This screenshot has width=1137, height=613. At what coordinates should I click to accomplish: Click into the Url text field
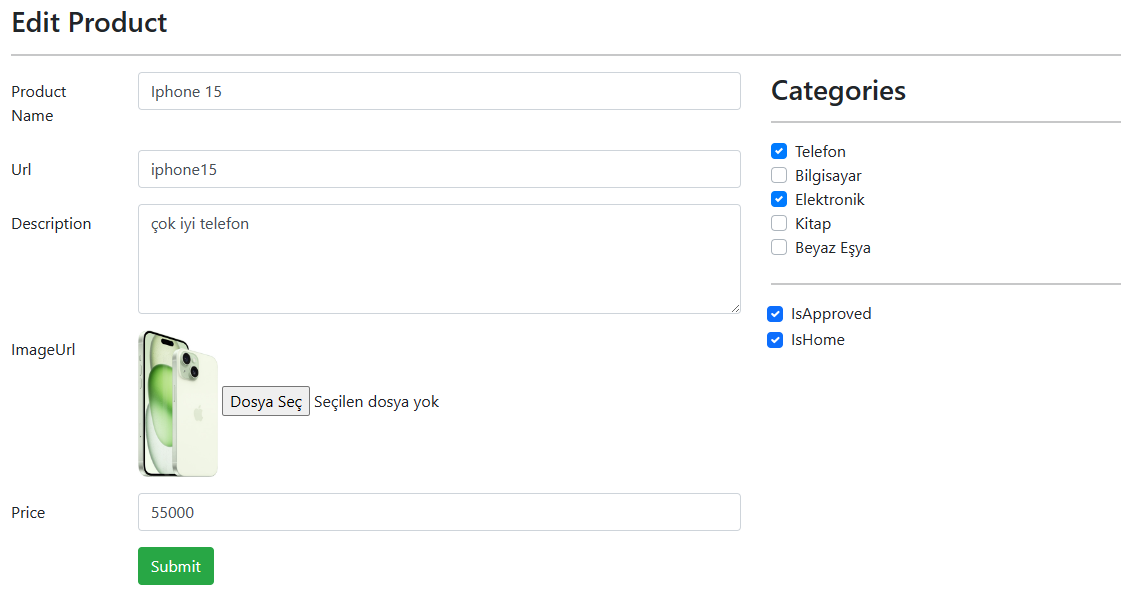point(439,169)
